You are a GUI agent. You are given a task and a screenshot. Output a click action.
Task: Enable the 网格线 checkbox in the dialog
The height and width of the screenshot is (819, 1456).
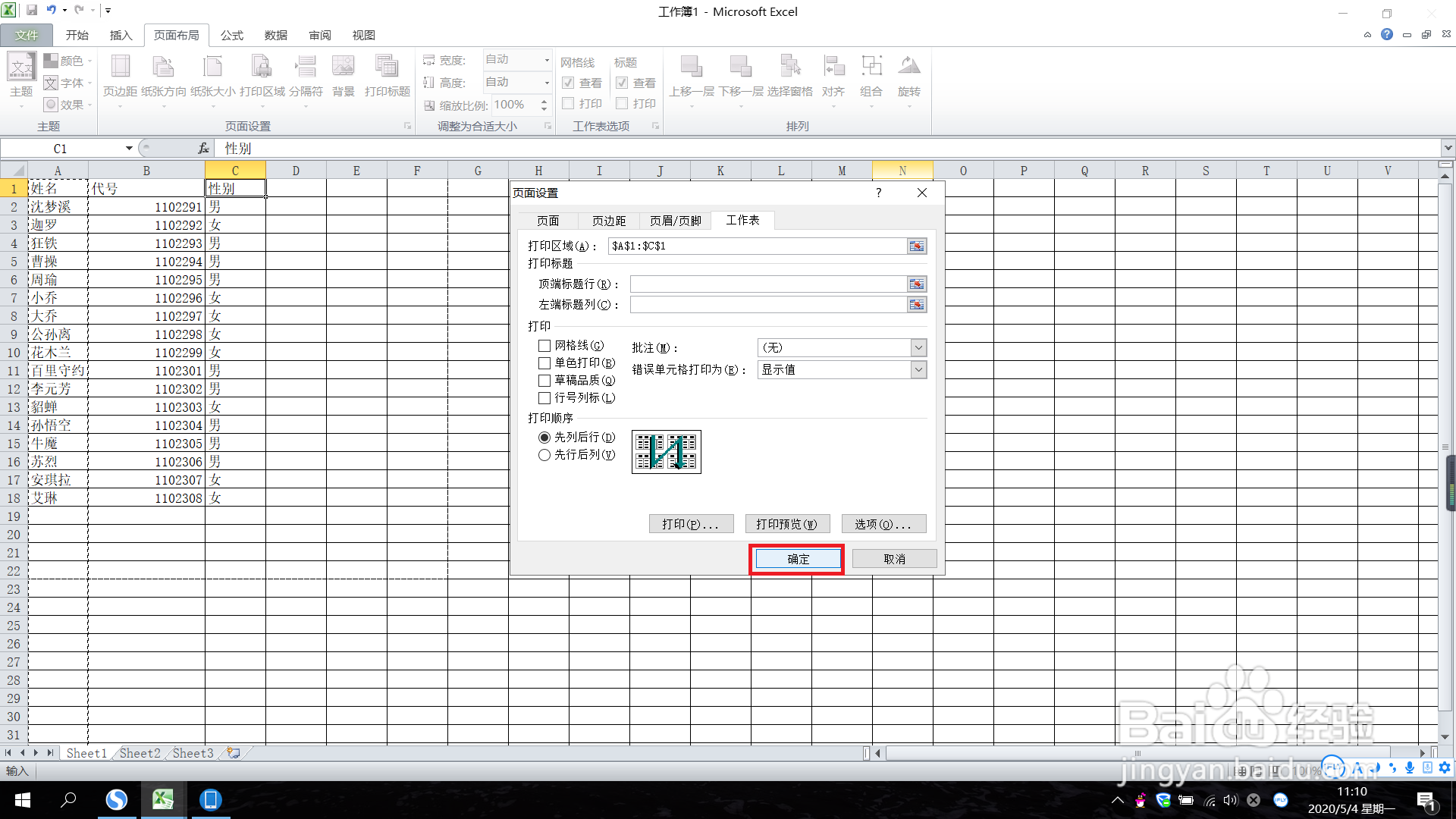coord(544,346)
